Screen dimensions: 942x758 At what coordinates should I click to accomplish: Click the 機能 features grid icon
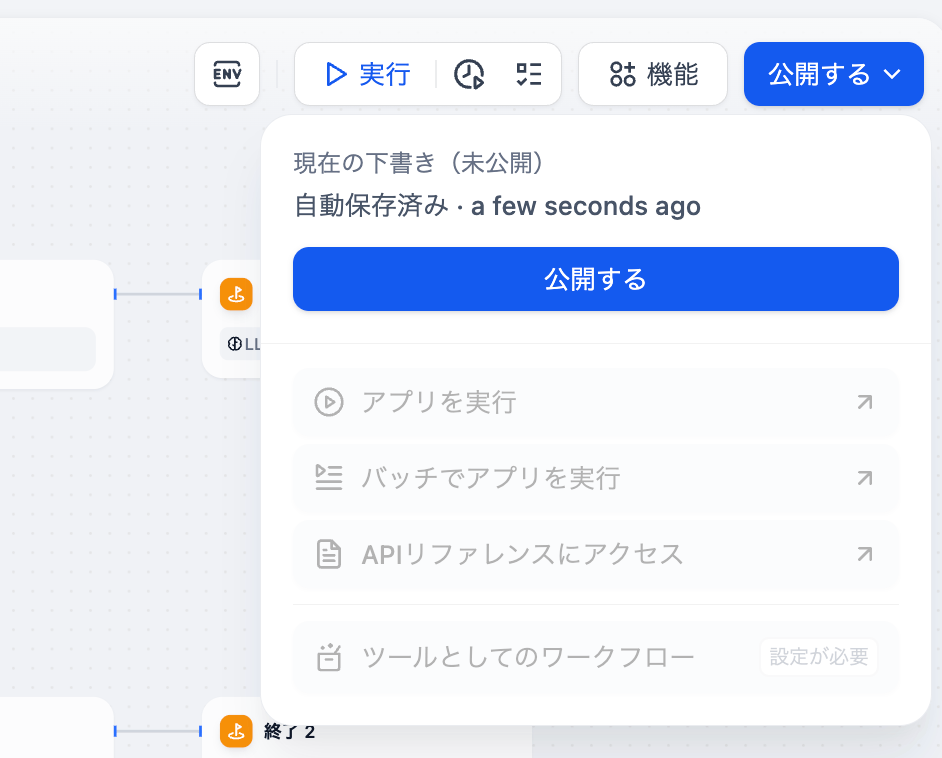pyautogui.click(x=622, y=74)
